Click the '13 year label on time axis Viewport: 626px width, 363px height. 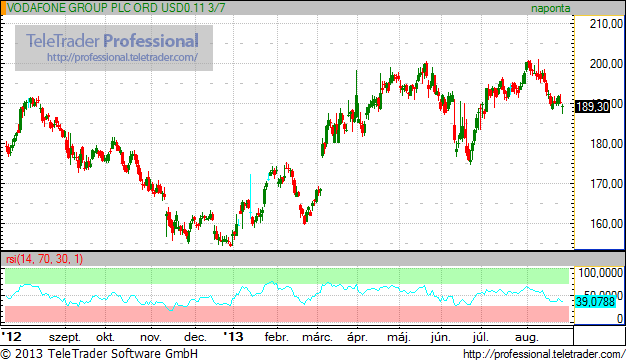(x=233, y=337)
